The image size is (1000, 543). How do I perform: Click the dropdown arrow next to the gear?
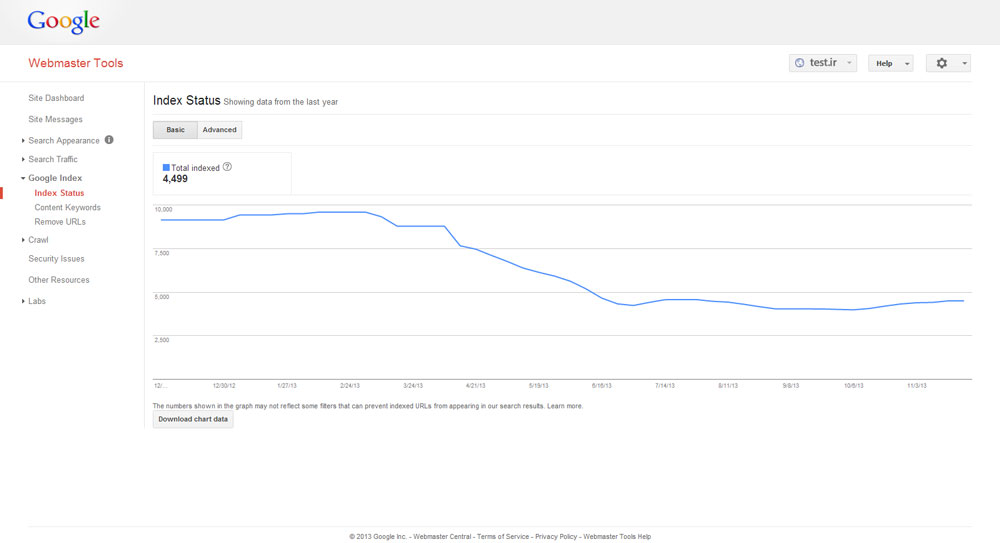pos(964,63)
